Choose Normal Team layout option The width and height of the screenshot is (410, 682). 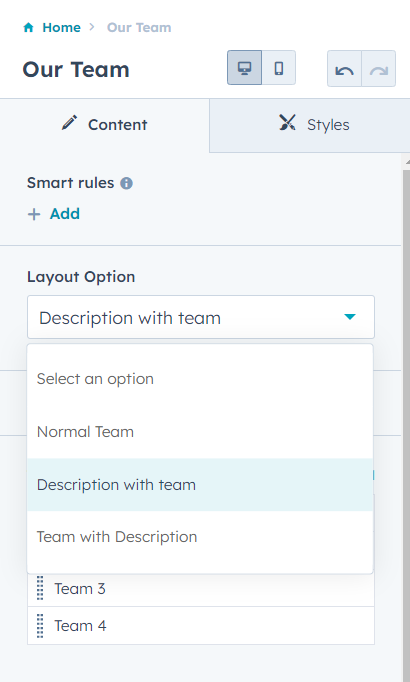click(200, 432)
